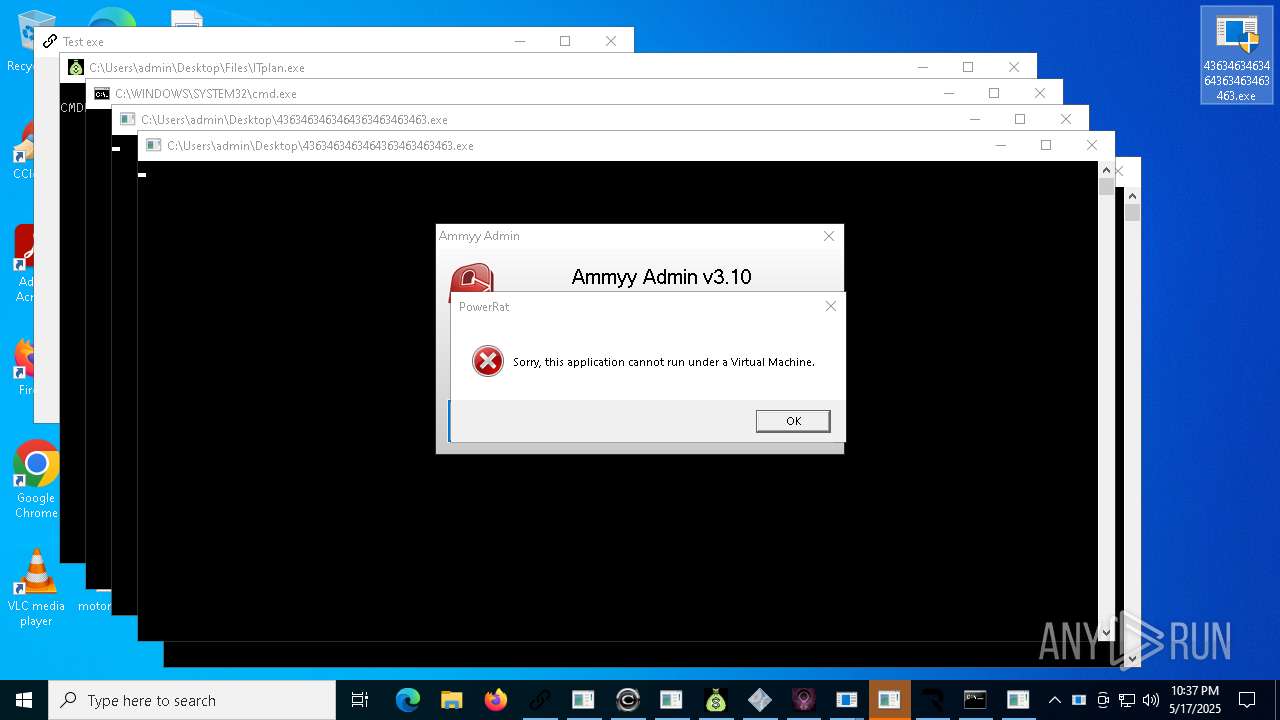Click the highlighted active taskbar app icon
The width and height of the screenshot is (1280, 720).
889,700
